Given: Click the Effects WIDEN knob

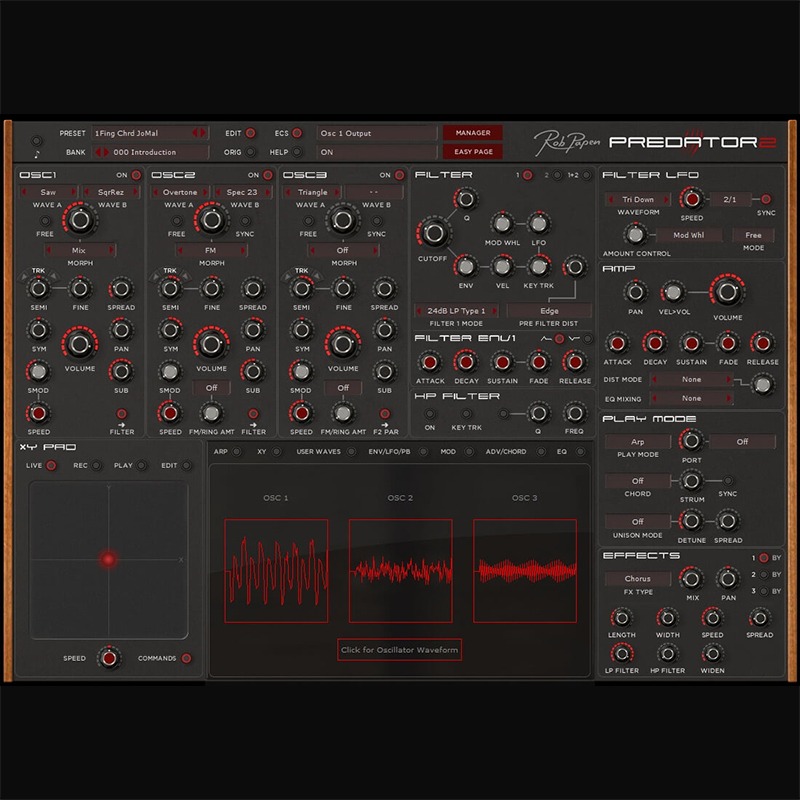Looking at the screenshot, I should click(x=712, y=654).
